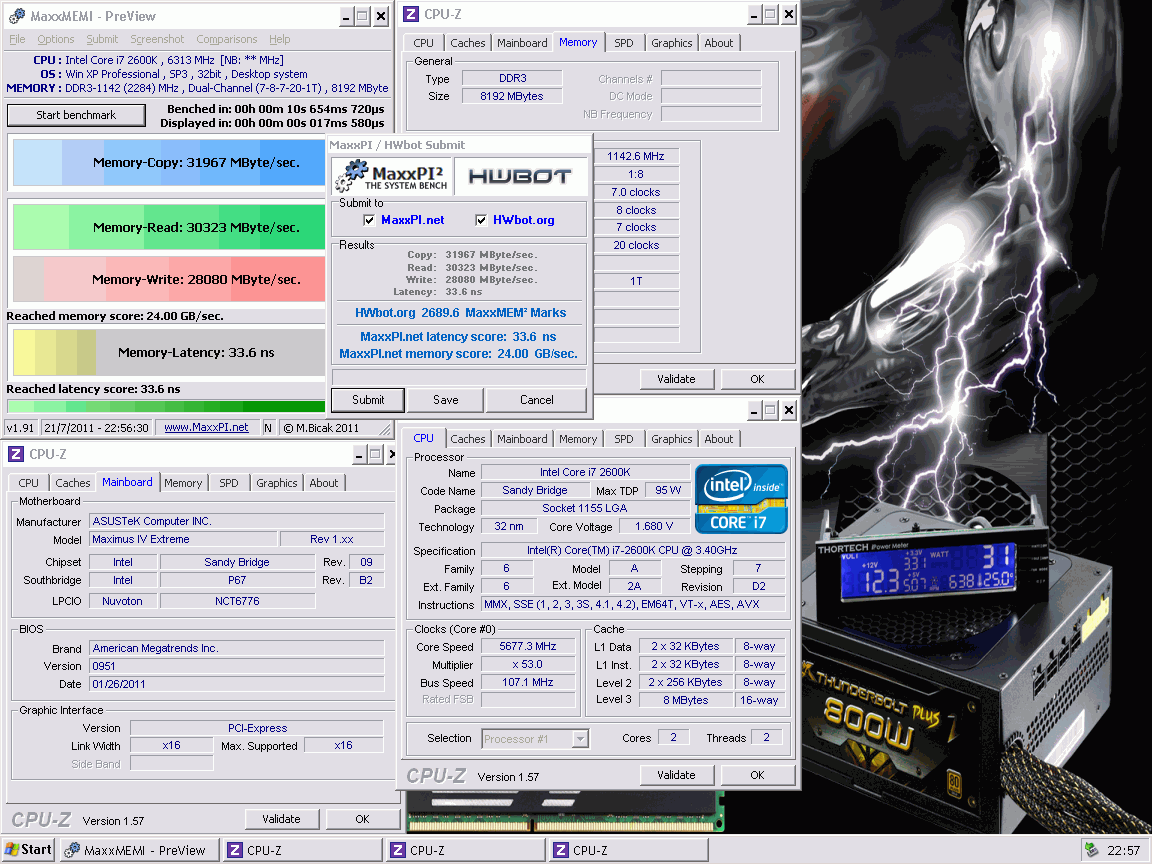Click CPU-Z Z icon in Mainboard window title
Viewport: 1152px width, 864px height.
16,454
